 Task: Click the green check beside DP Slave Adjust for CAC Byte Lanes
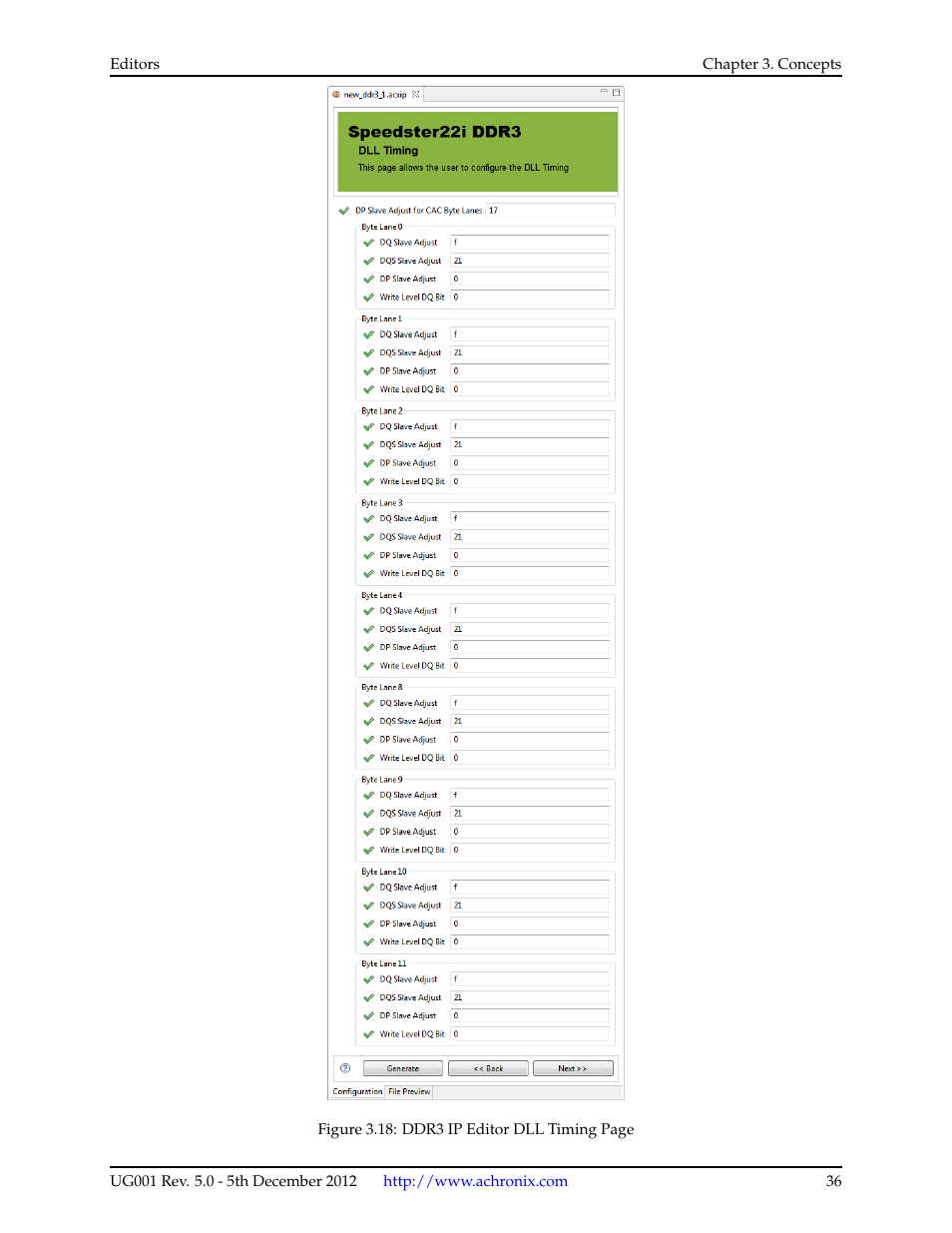pos(343,211)
